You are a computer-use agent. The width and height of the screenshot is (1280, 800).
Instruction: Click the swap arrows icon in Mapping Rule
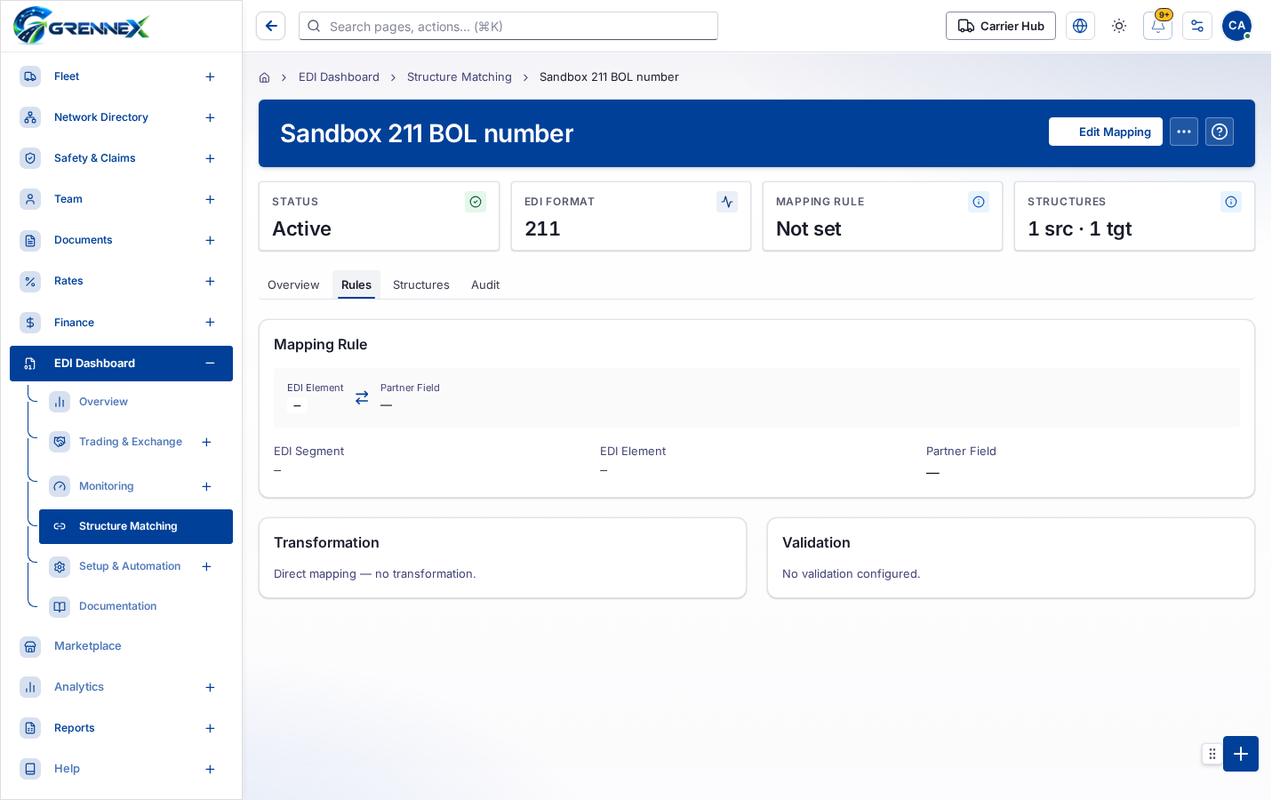click(362, 398)
